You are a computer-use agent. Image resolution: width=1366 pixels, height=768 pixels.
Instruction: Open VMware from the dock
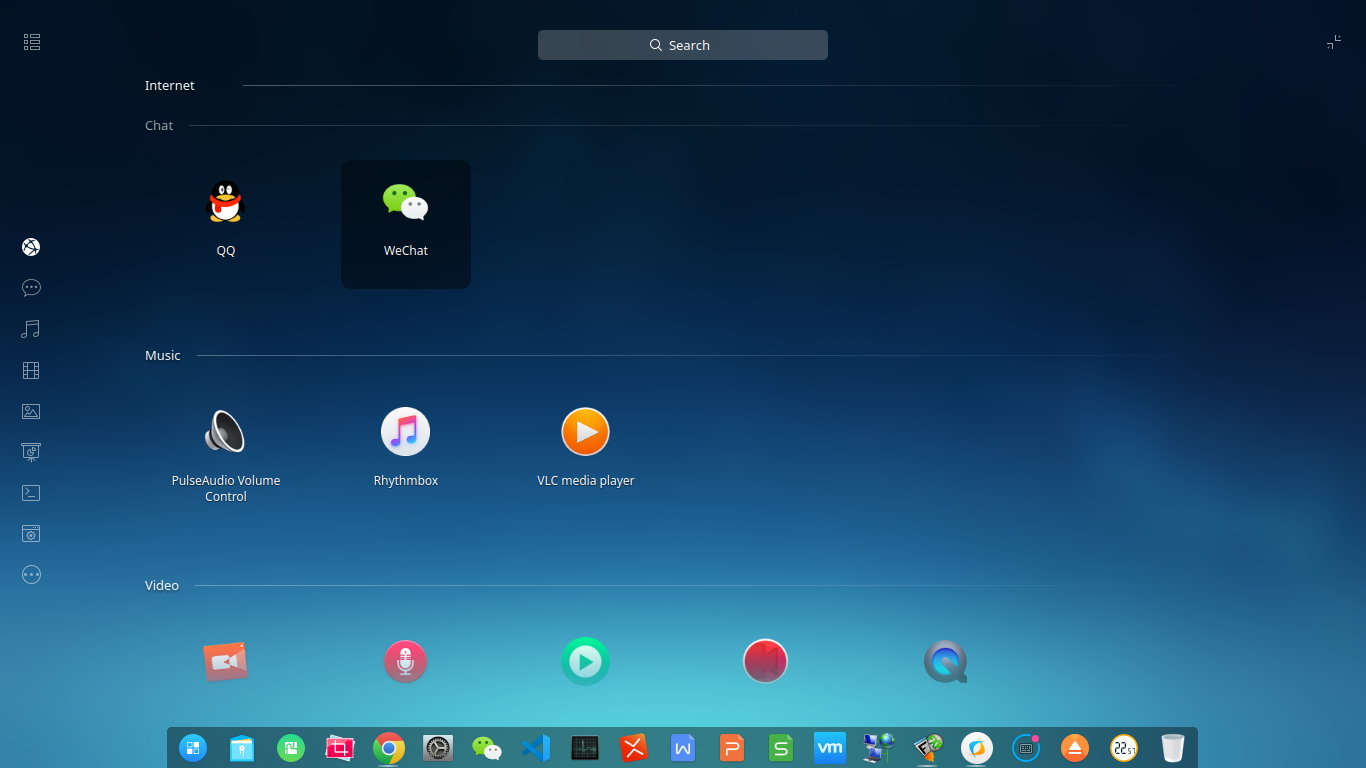(x=830, y=747)
